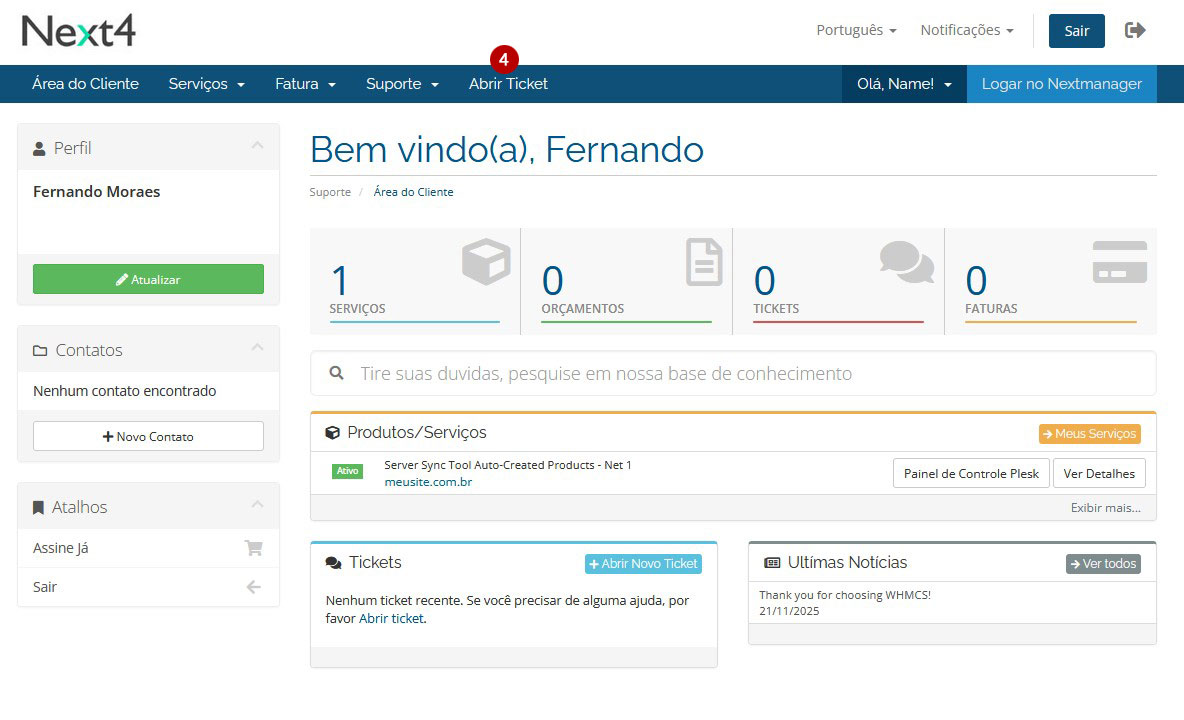Open the meusite.com.br link
This screenshot has height=720, width=1184.
428,482
